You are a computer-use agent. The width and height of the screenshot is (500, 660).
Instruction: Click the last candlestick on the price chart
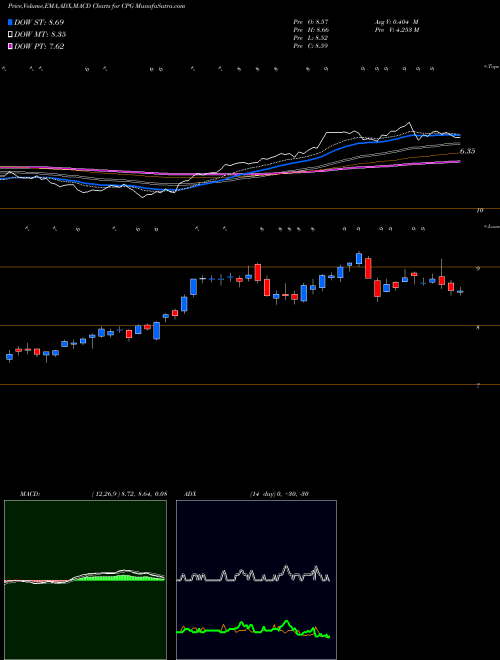pos(460,291)
